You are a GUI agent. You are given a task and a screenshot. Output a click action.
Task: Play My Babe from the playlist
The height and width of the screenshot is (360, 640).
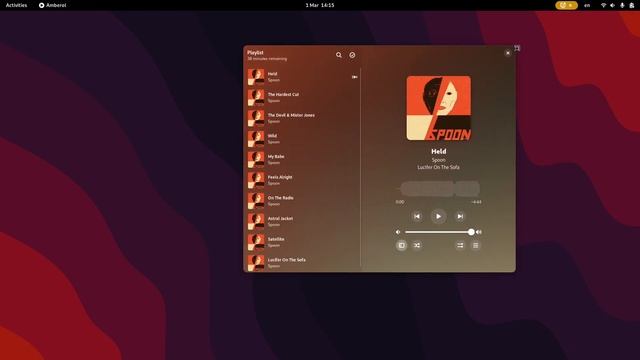tap(302, 160)
